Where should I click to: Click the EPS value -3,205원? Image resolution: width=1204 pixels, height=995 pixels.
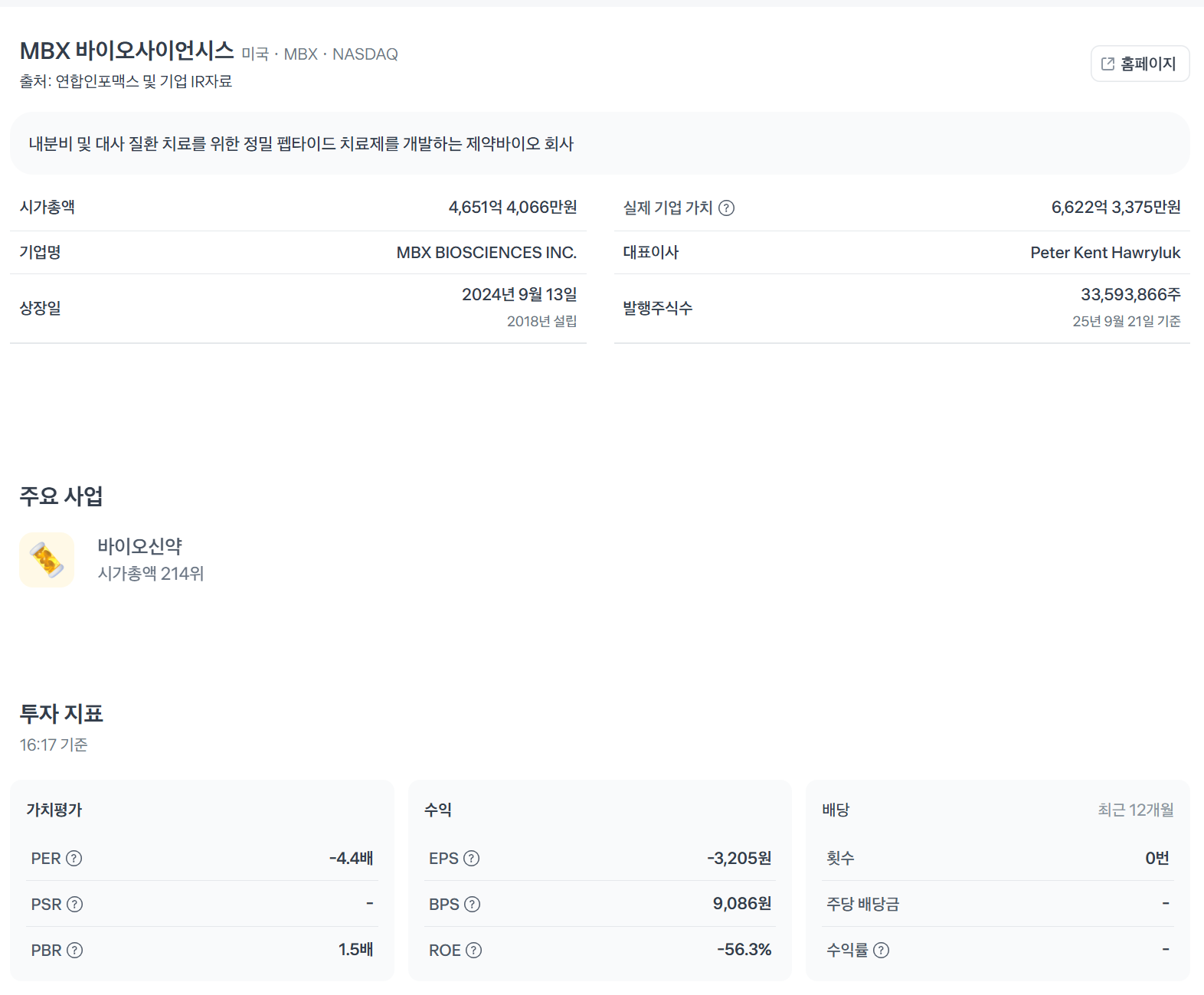pyautogui.click(x=739, y=858)
